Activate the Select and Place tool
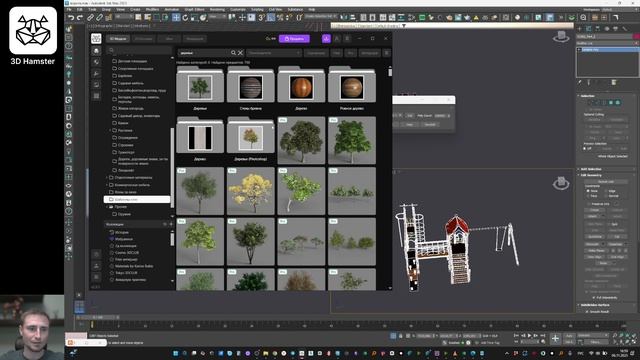The height and width of the screenshot is (360, 640). click(203, 17)
